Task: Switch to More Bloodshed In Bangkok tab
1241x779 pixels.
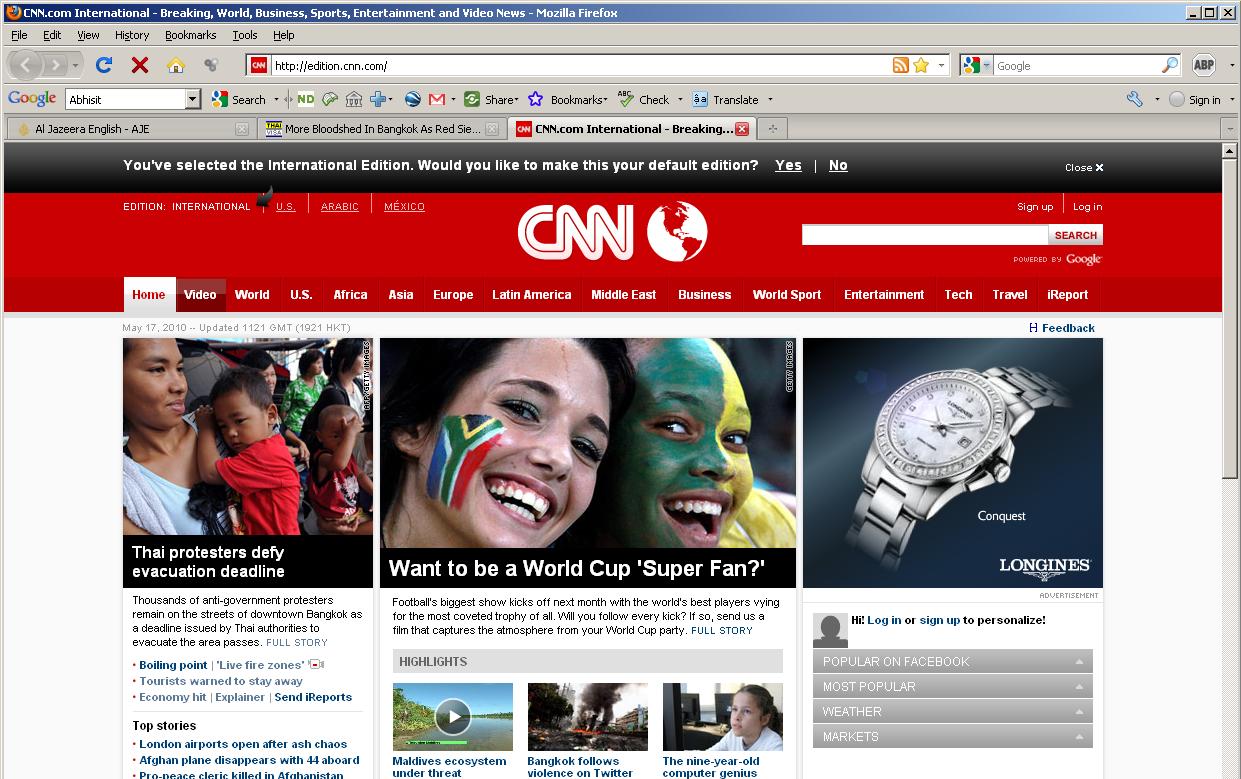Action: pyautogui.click(x=381, y=128)
